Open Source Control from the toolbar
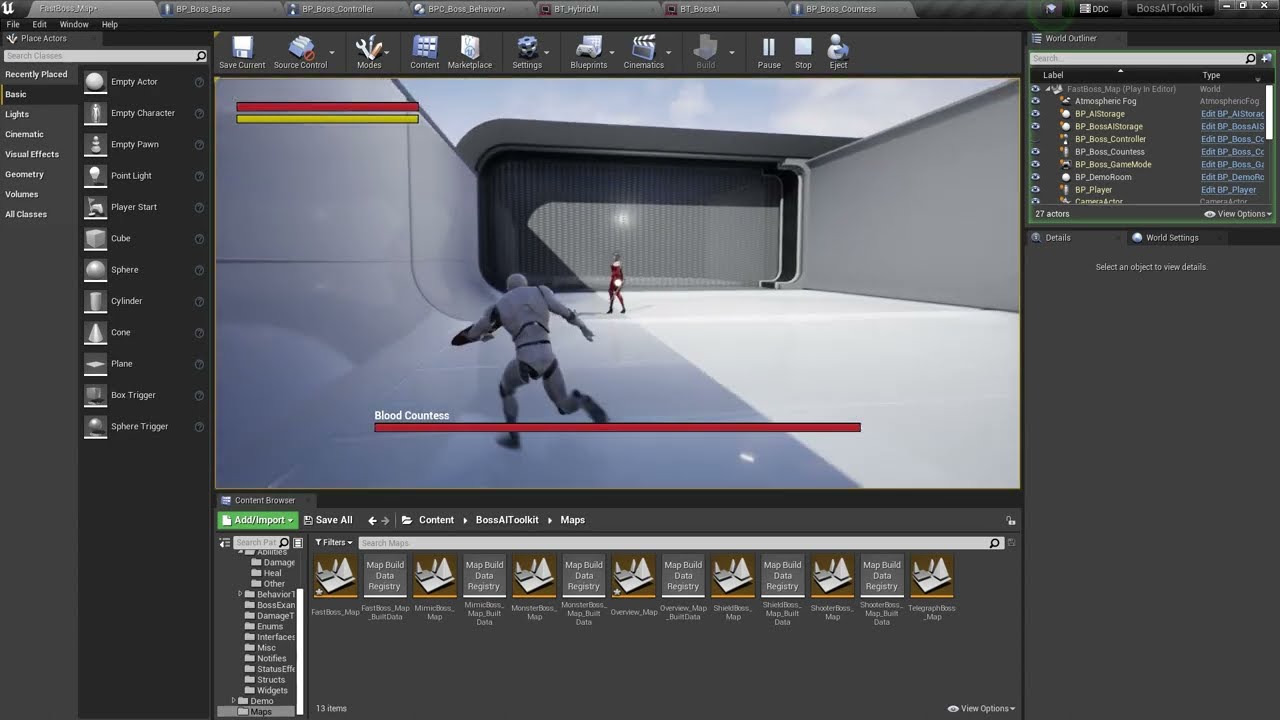 pos(300,52)
